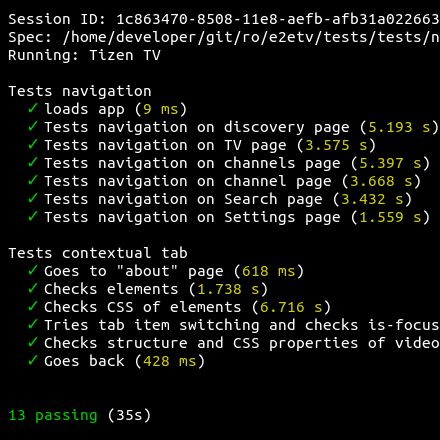
Task: Click the channel page test line
Action: click(233, 181)
